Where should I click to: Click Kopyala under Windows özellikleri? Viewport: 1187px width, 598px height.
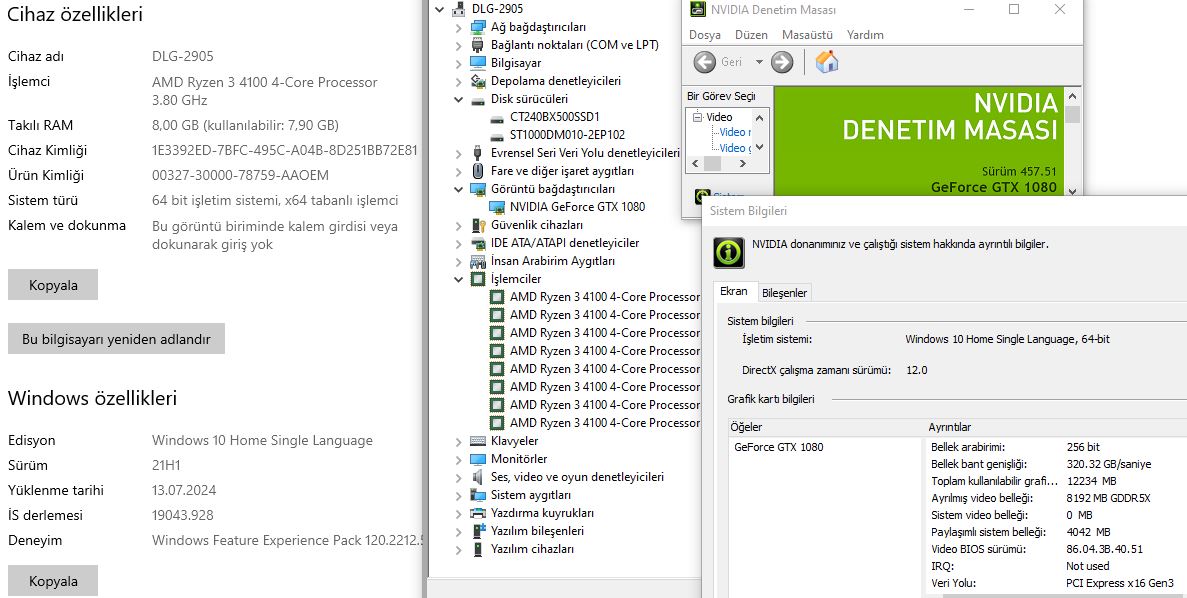53,581
